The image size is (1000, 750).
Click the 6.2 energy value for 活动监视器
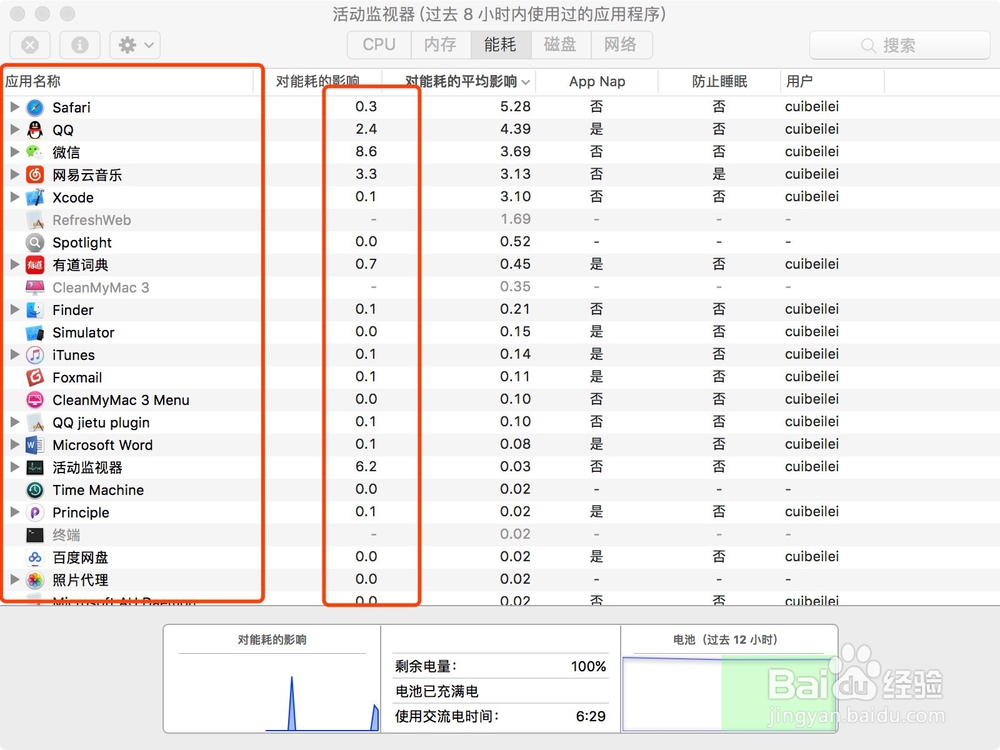366,467
